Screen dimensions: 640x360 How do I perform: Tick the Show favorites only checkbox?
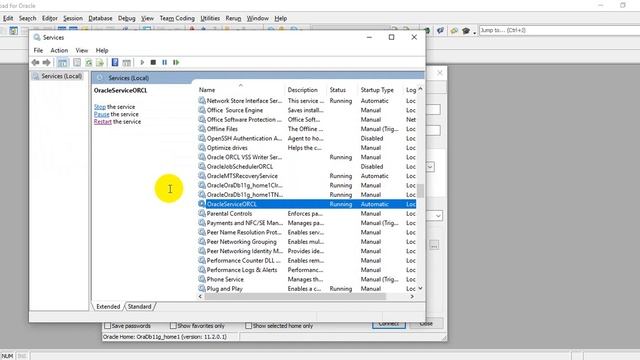(173, 326)
